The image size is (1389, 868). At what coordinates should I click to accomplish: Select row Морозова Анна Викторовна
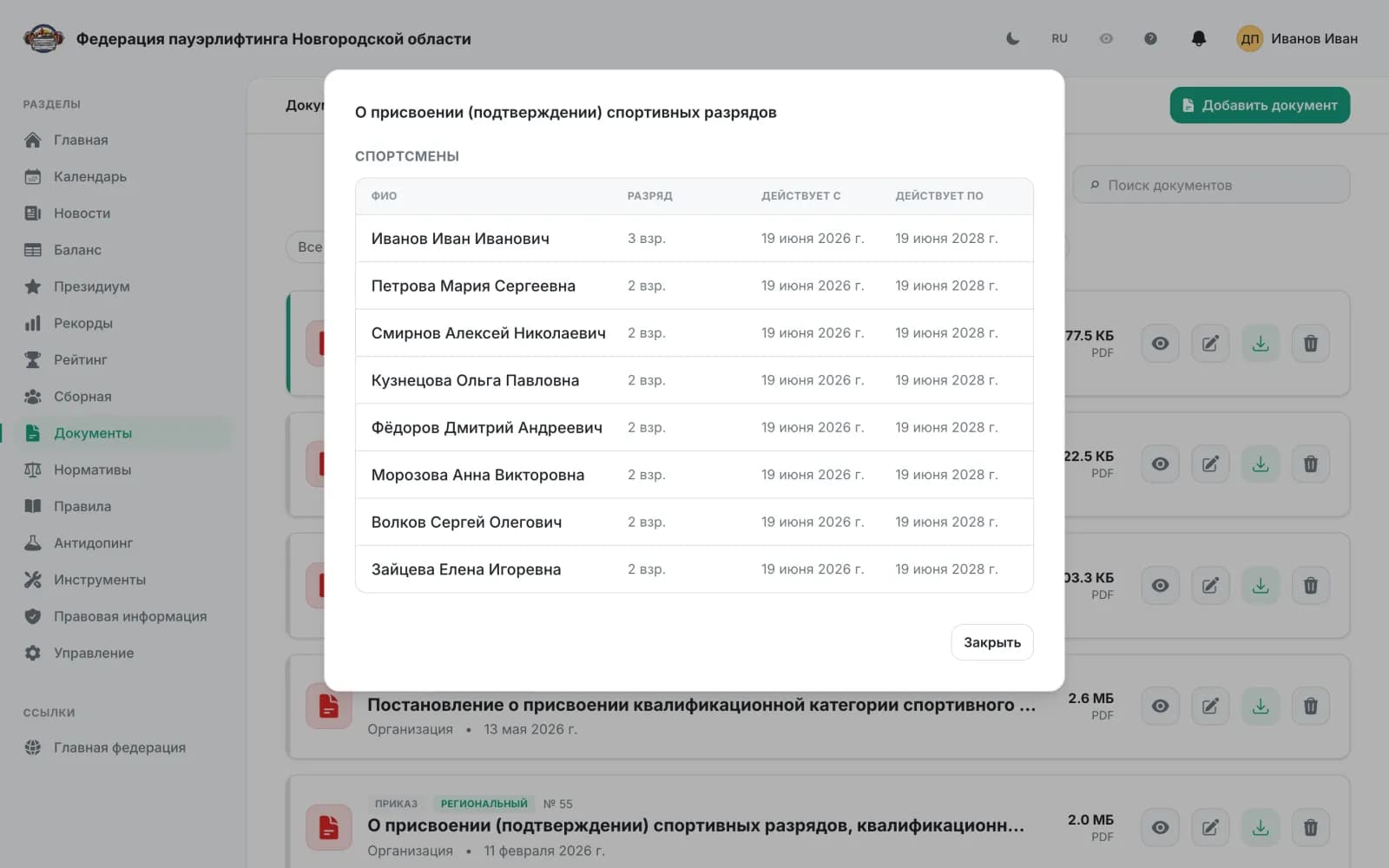click(x=694, y=475)
